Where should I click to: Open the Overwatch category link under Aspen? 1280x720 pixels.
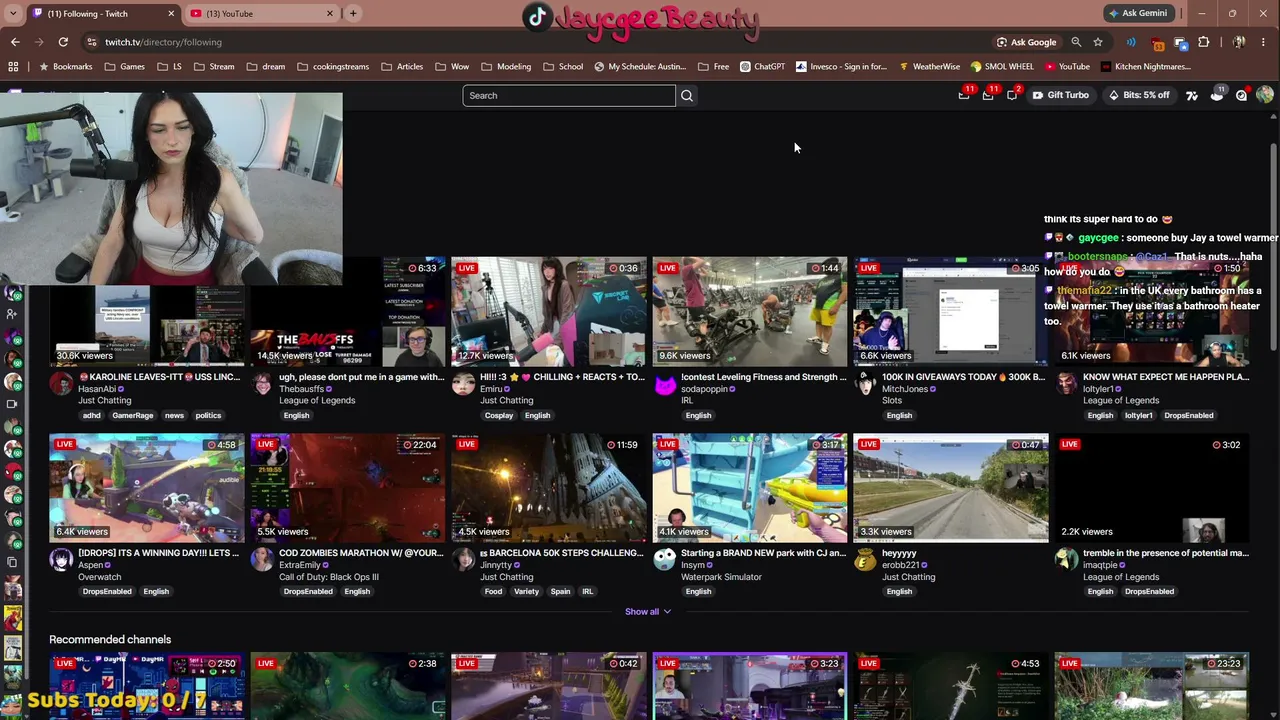pos(100,577)
